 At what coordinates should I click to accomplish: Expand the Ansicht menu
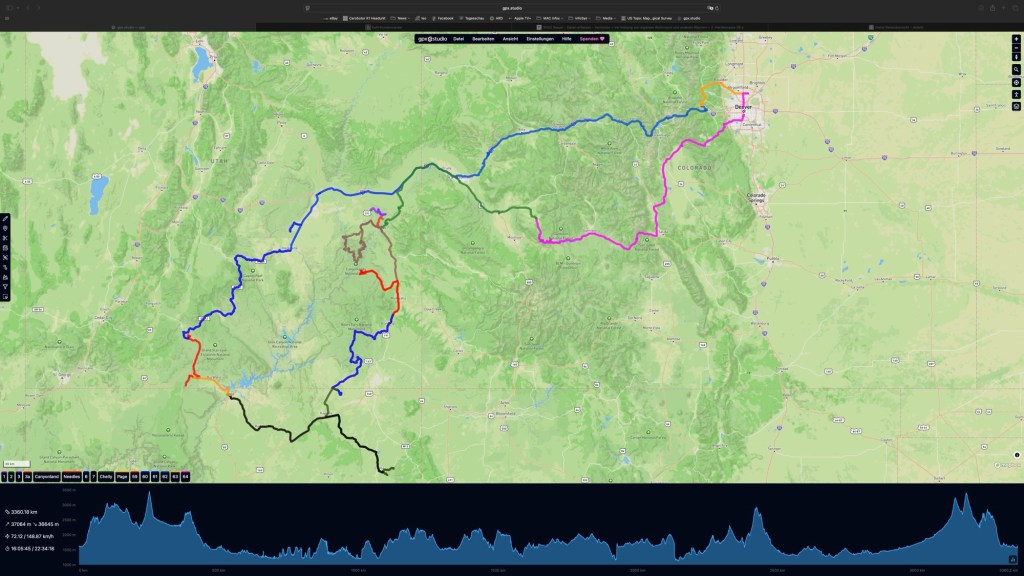tap(510, 38)
